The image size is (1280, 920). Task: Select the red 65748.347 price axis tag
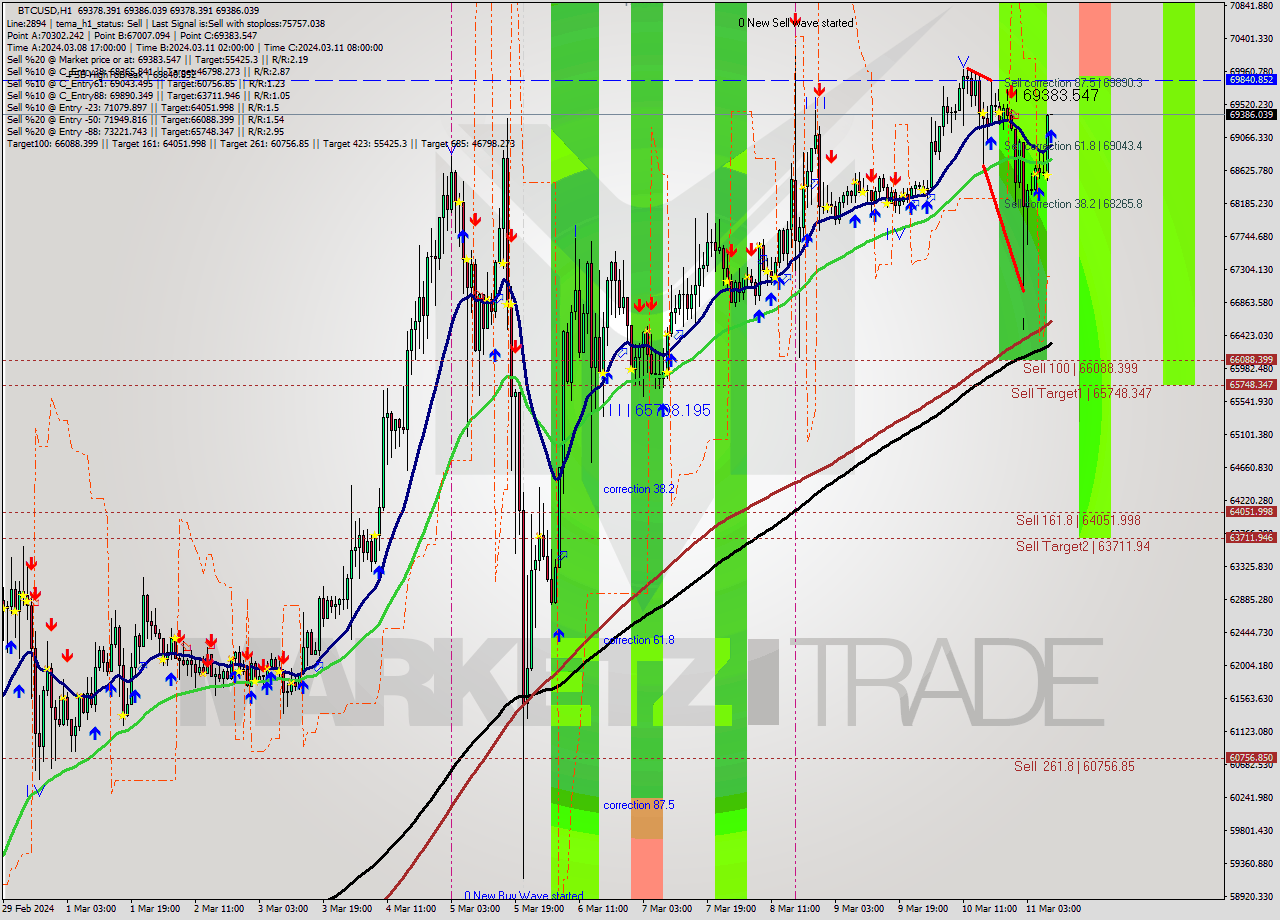1250,385
